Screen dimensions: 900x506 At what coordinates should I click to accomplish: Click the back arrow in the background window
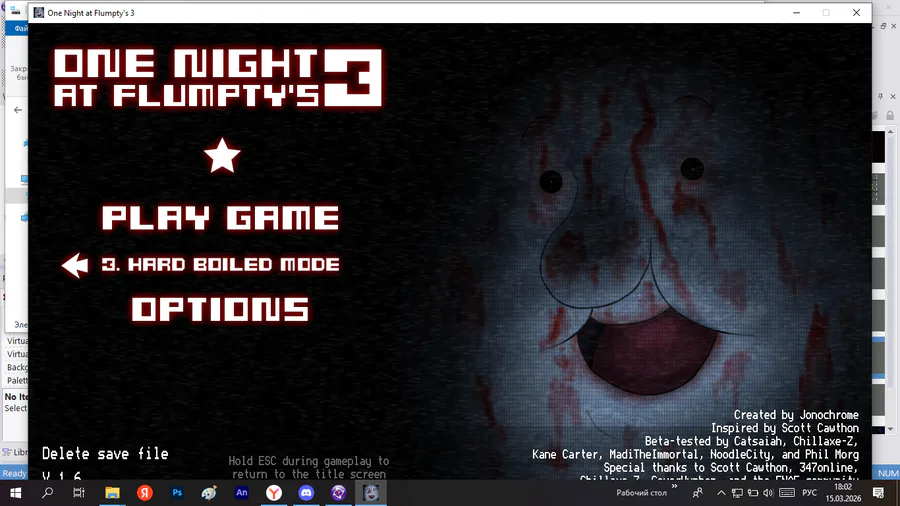coord(18,110)
